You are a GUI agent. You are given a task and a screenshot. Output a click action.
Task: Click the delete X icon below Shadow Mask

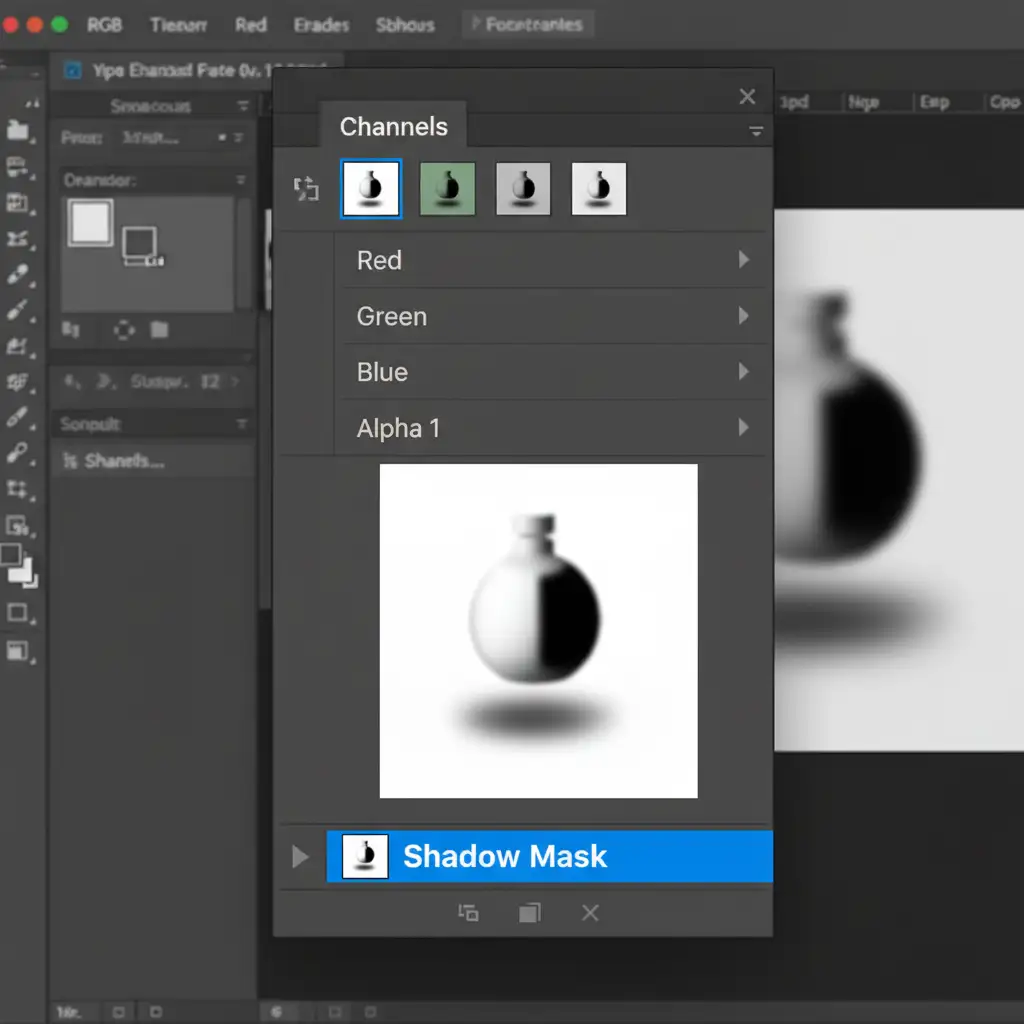[590, 912]
